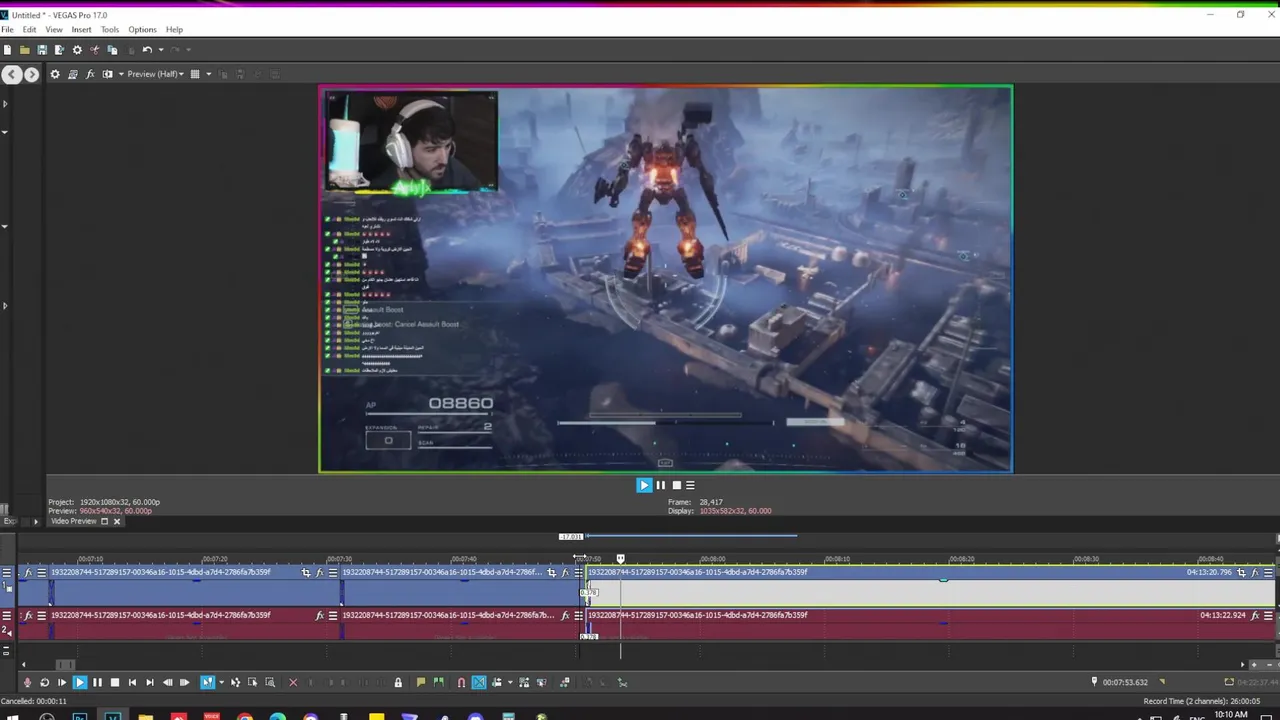Open the Insert menu

(x=81, y=30)
